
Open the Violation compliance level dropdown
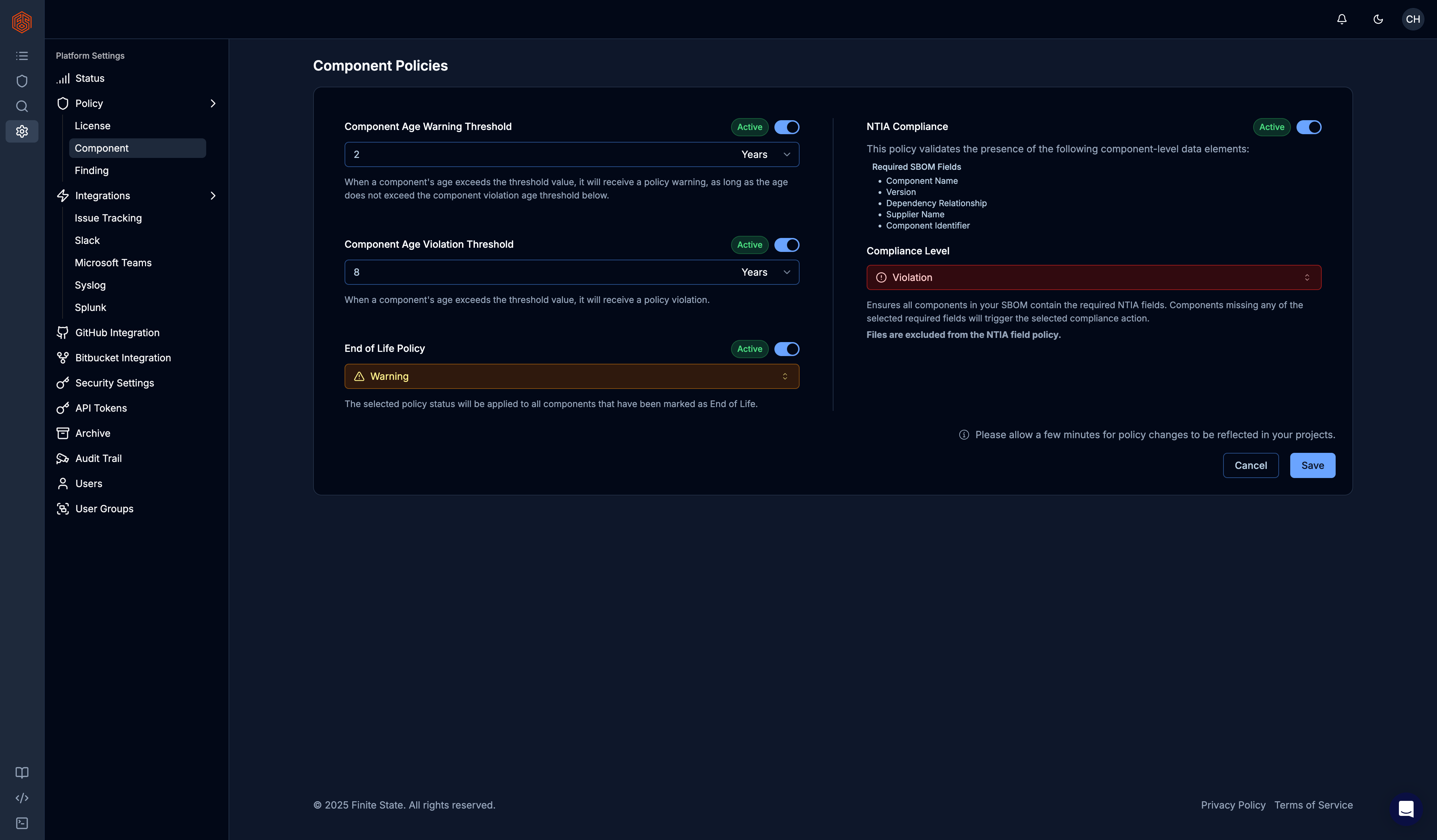point(1093,278)
